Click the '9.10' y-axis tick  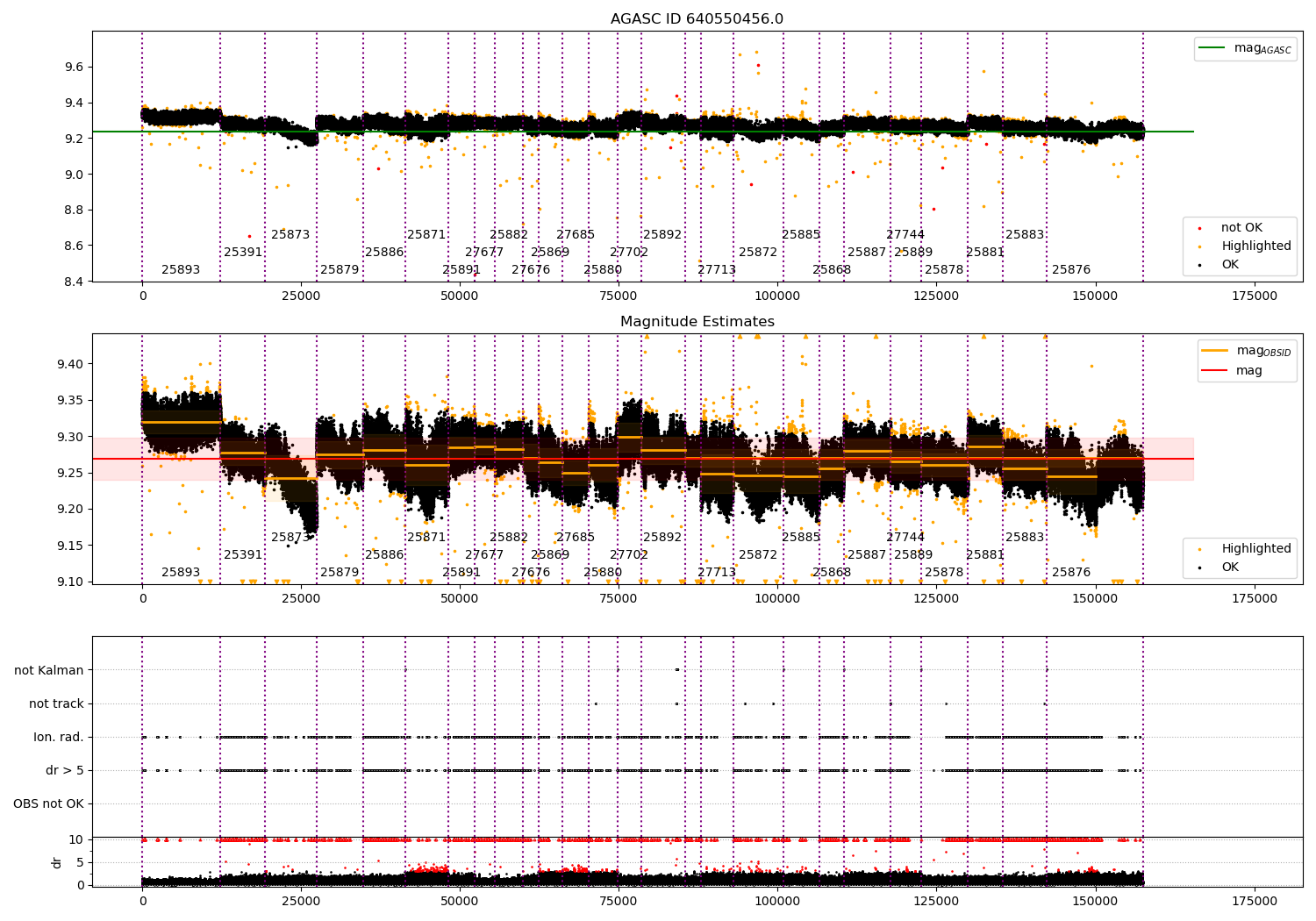(x=70, y=582)
